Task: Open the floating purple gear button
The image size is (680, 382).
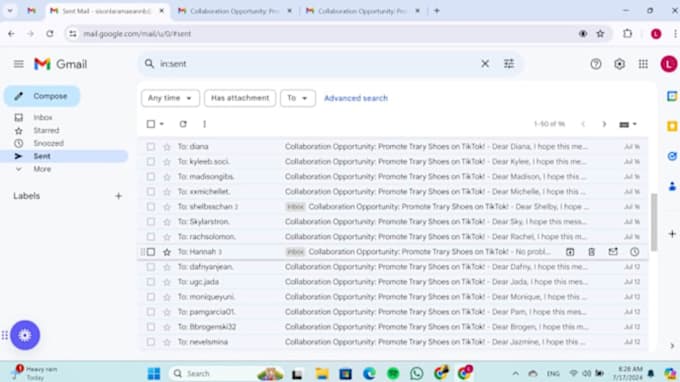Action: pos(25,335)
